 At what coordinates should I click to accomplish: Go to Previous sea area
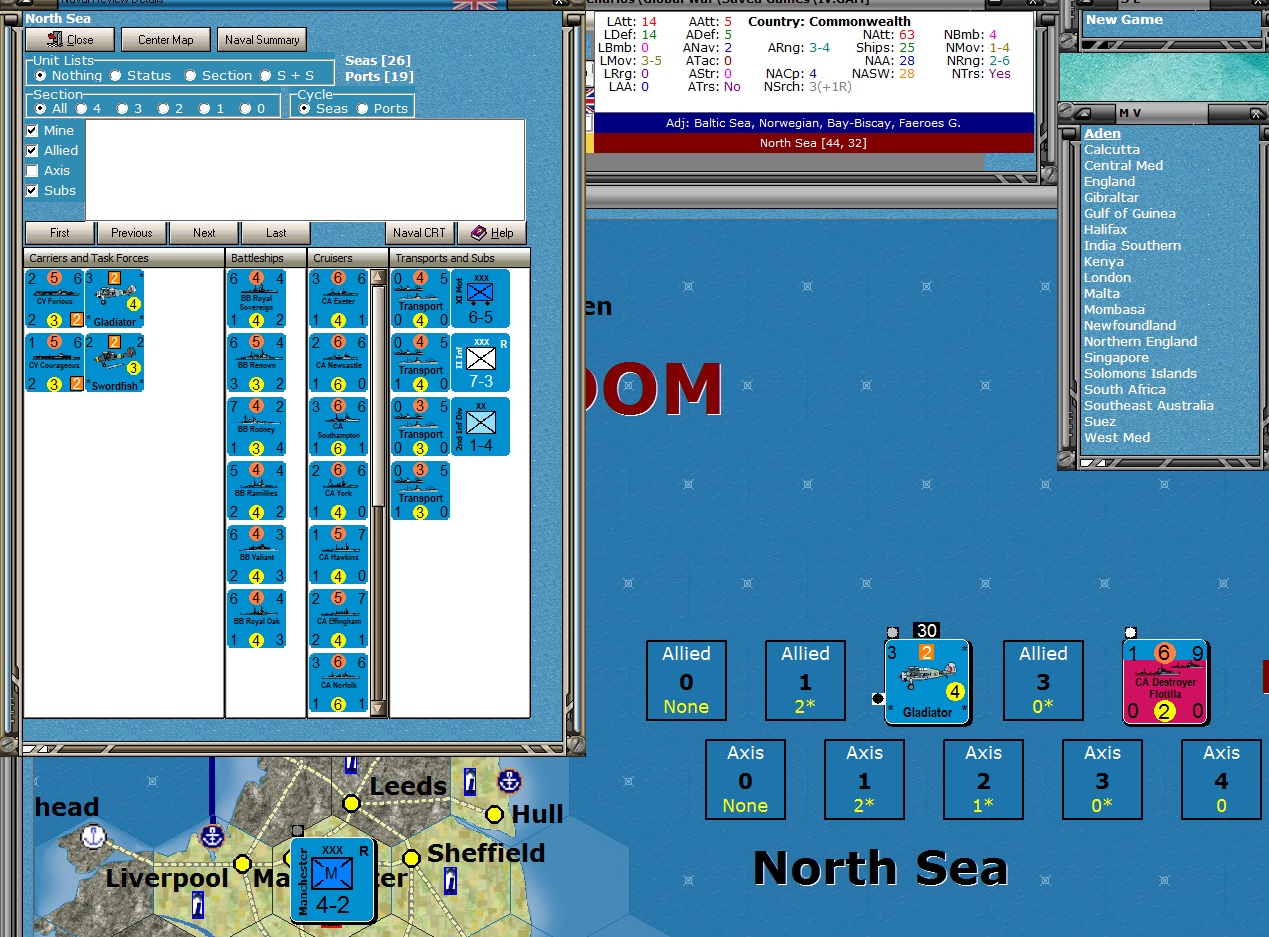point(132,233)
